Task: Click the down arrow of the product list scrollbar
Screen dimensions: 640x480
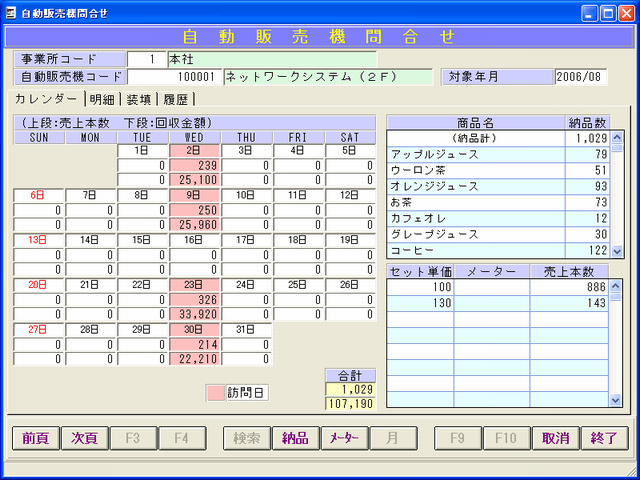Action: click(x=616, y=252)
